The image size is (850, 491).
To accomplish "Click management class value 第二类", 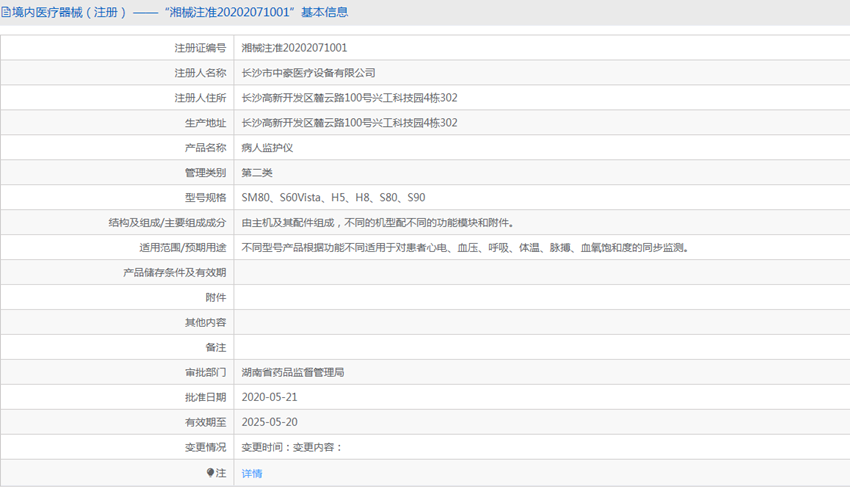I will (256, 172).
